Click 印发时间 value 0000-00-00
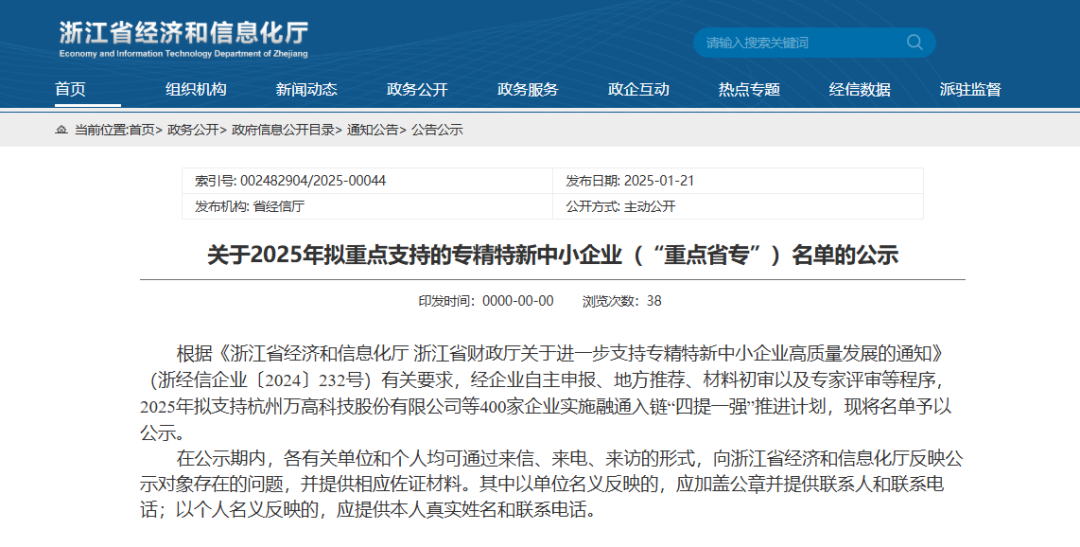The image size is (1080, 547). tap(518, 301)
